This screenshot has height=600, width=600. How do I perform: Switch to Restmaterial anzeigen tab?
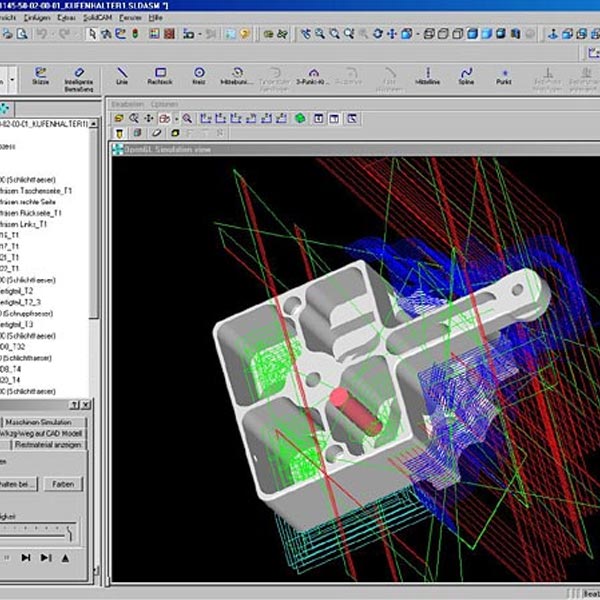pos(46,445)
